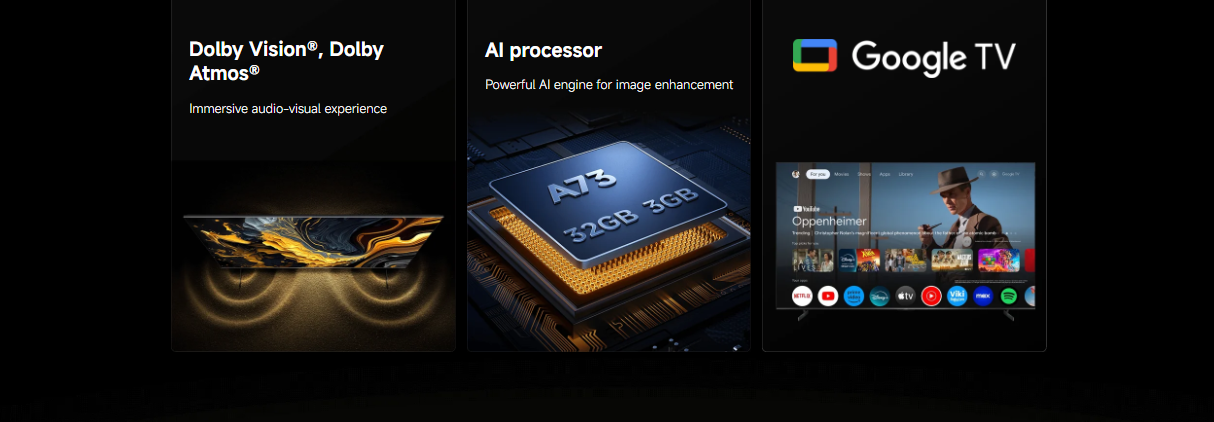Click the Netflix app icon on TV screen
Viewport: 1214px width, 422px height.
pos(802,296)
